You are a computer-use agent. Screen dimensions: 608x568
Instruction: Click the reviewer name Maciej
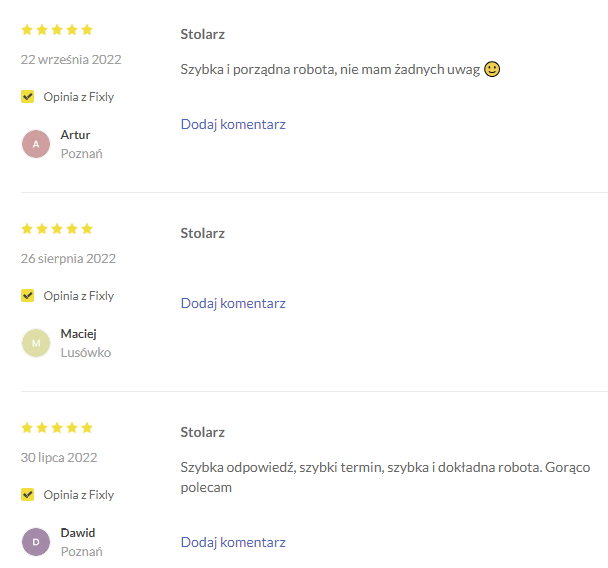coord(78,334)
